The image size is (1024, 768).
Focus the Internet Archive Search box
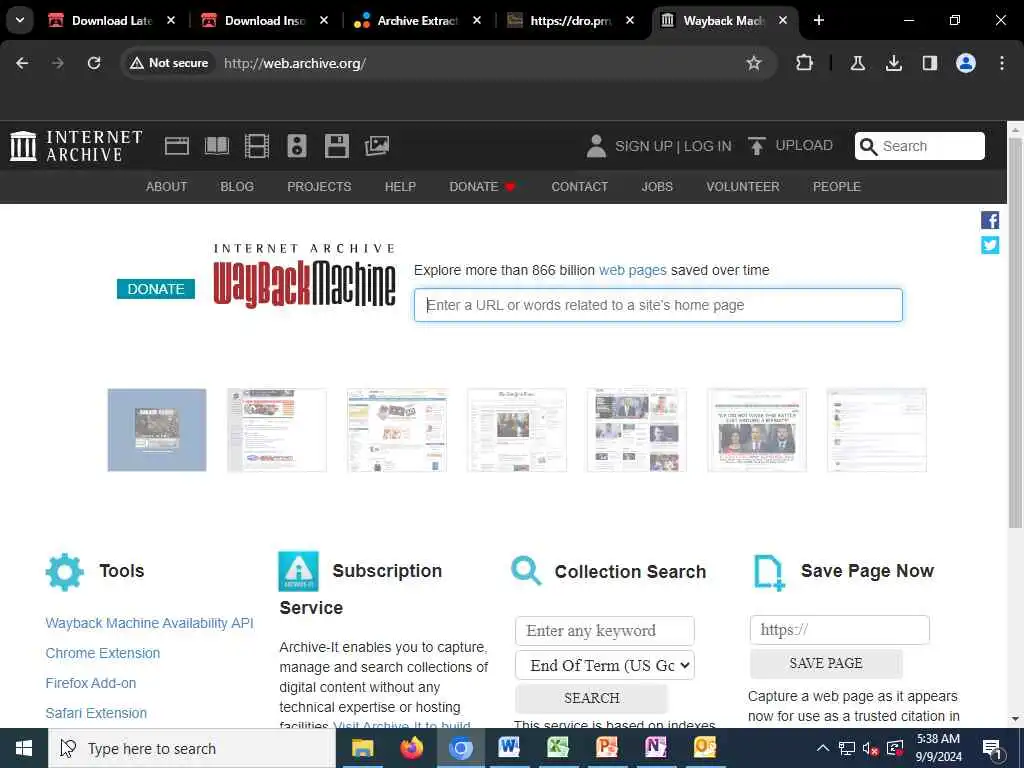[x=920, y=146]
